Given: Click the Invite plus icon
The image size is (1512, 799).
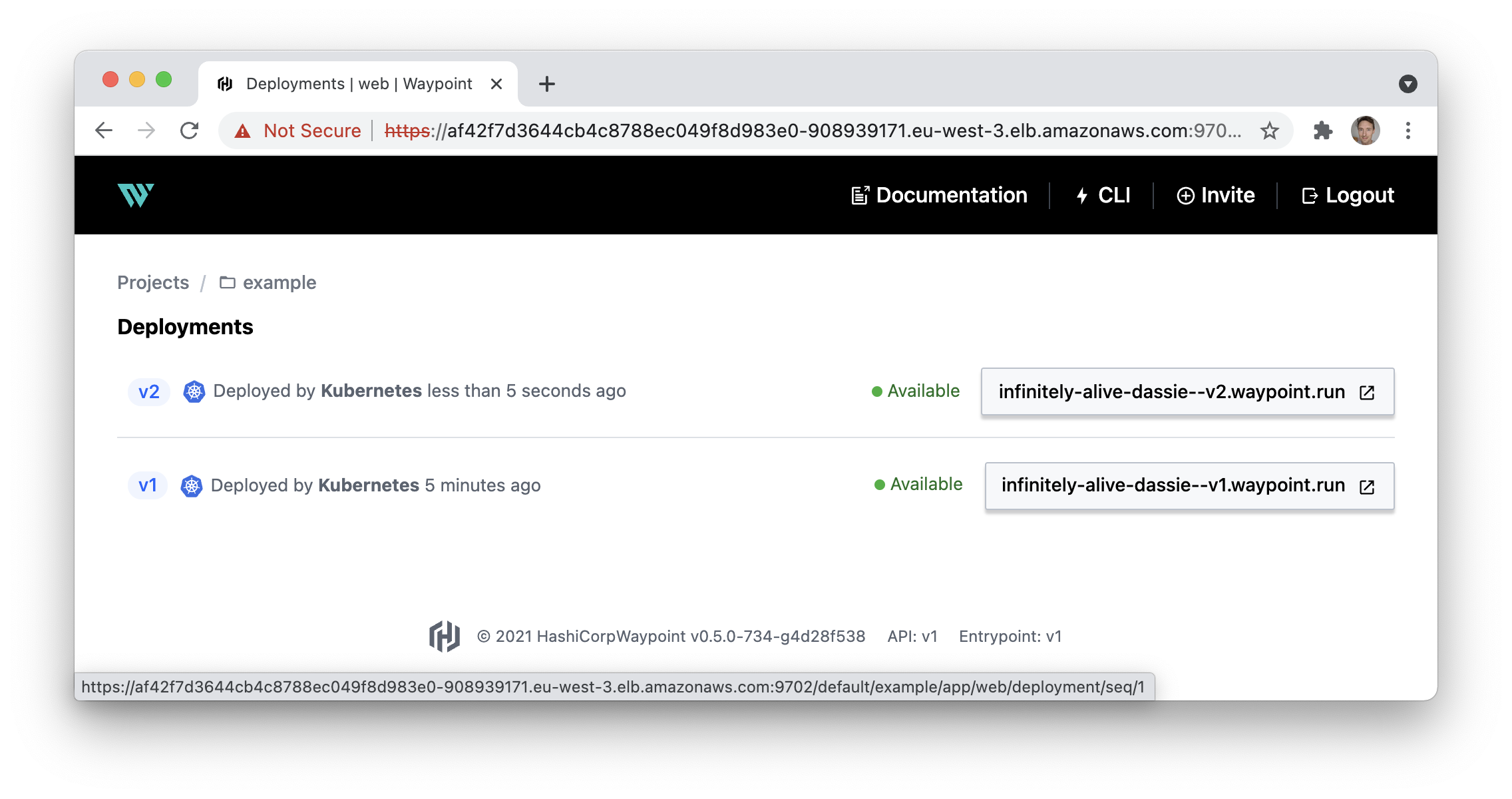Looking at the screenshot, I should pyautogui.click(x=1187, y=194).
